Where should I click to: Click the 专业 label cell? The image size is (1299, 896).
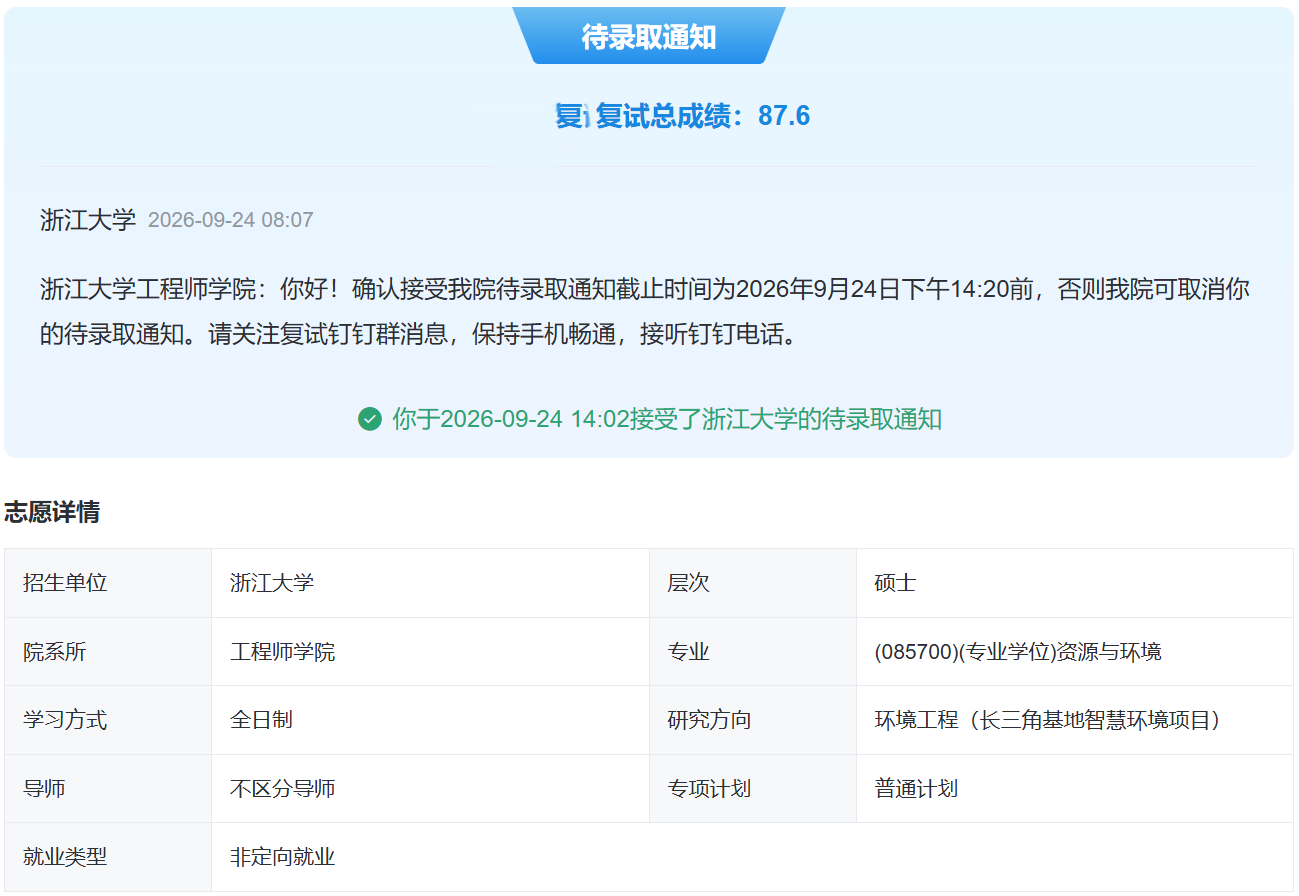click(753, 652)
